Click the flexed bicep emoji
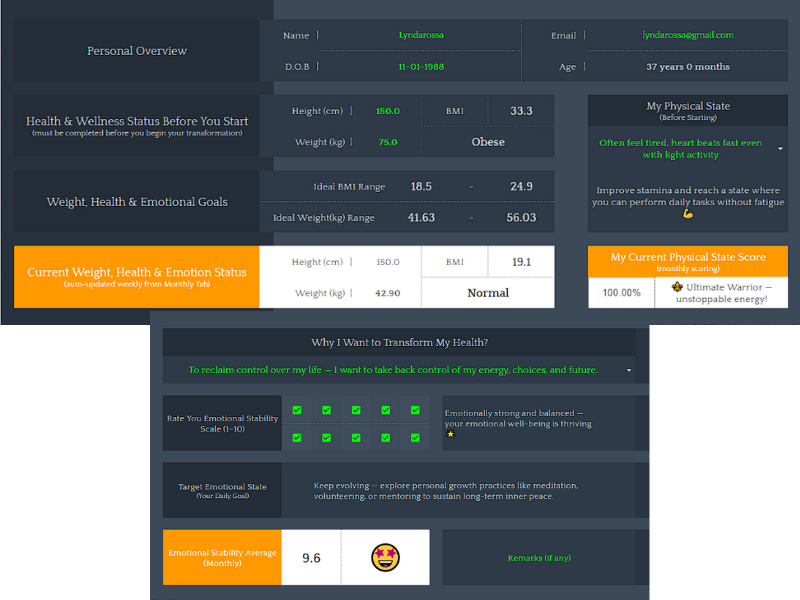 point(687,214)
